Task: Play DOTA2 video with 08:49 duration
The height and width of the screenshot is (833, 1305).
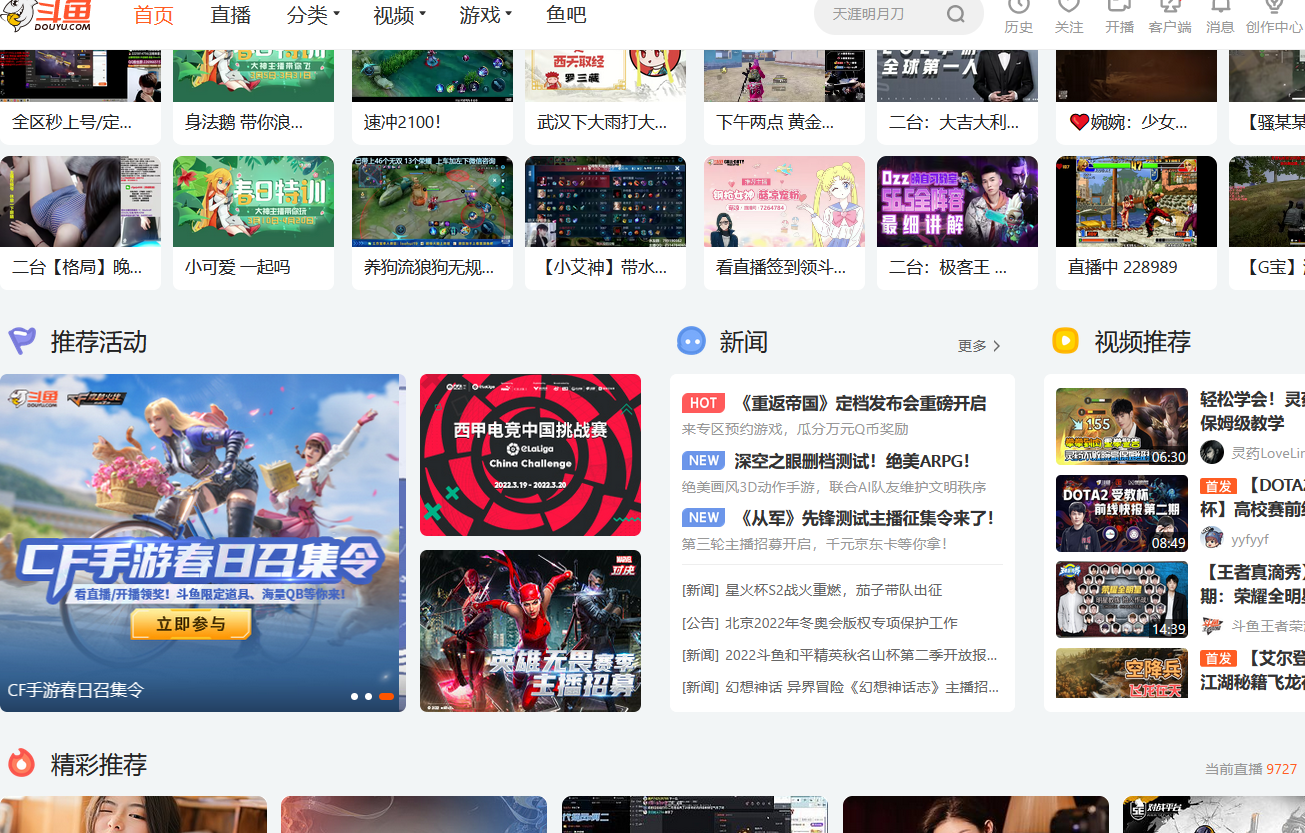Action: [1122, 513]
